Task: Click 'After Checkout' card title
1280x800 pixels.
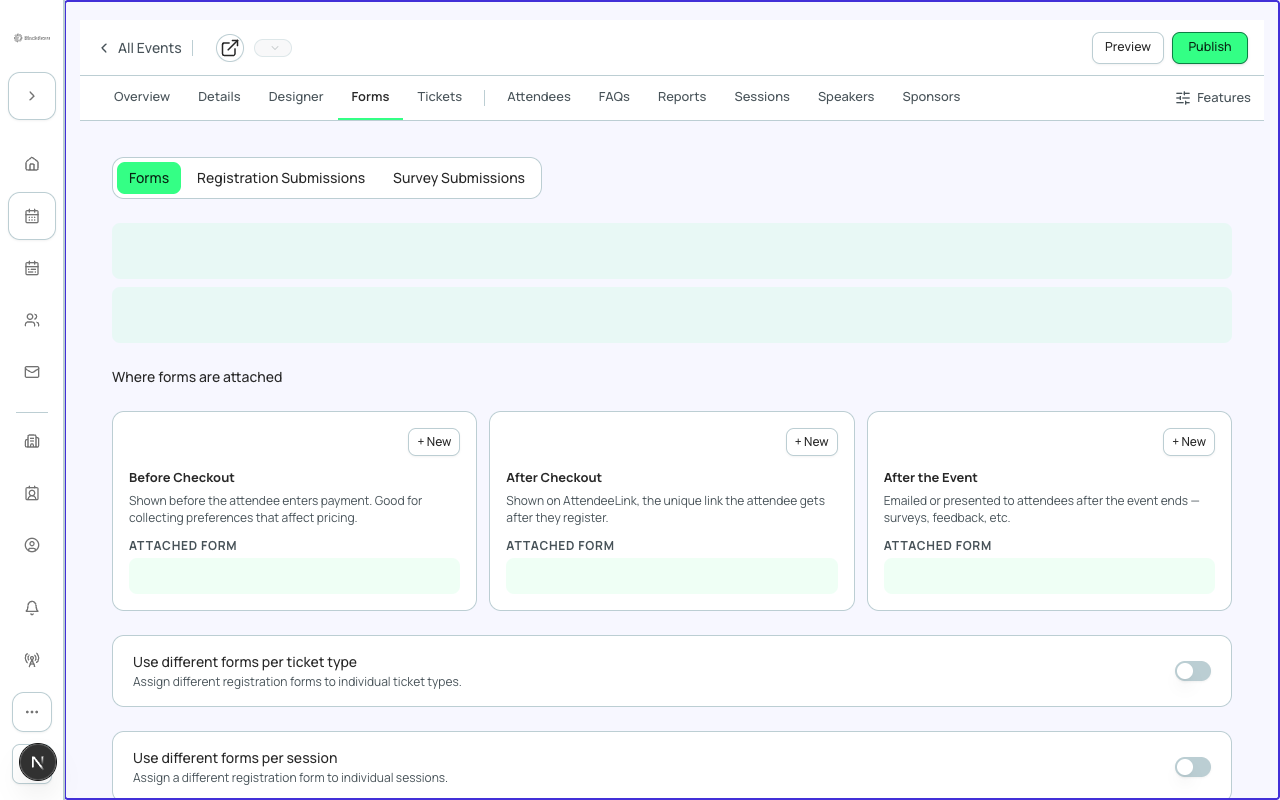Action: (x=554, y=478)
